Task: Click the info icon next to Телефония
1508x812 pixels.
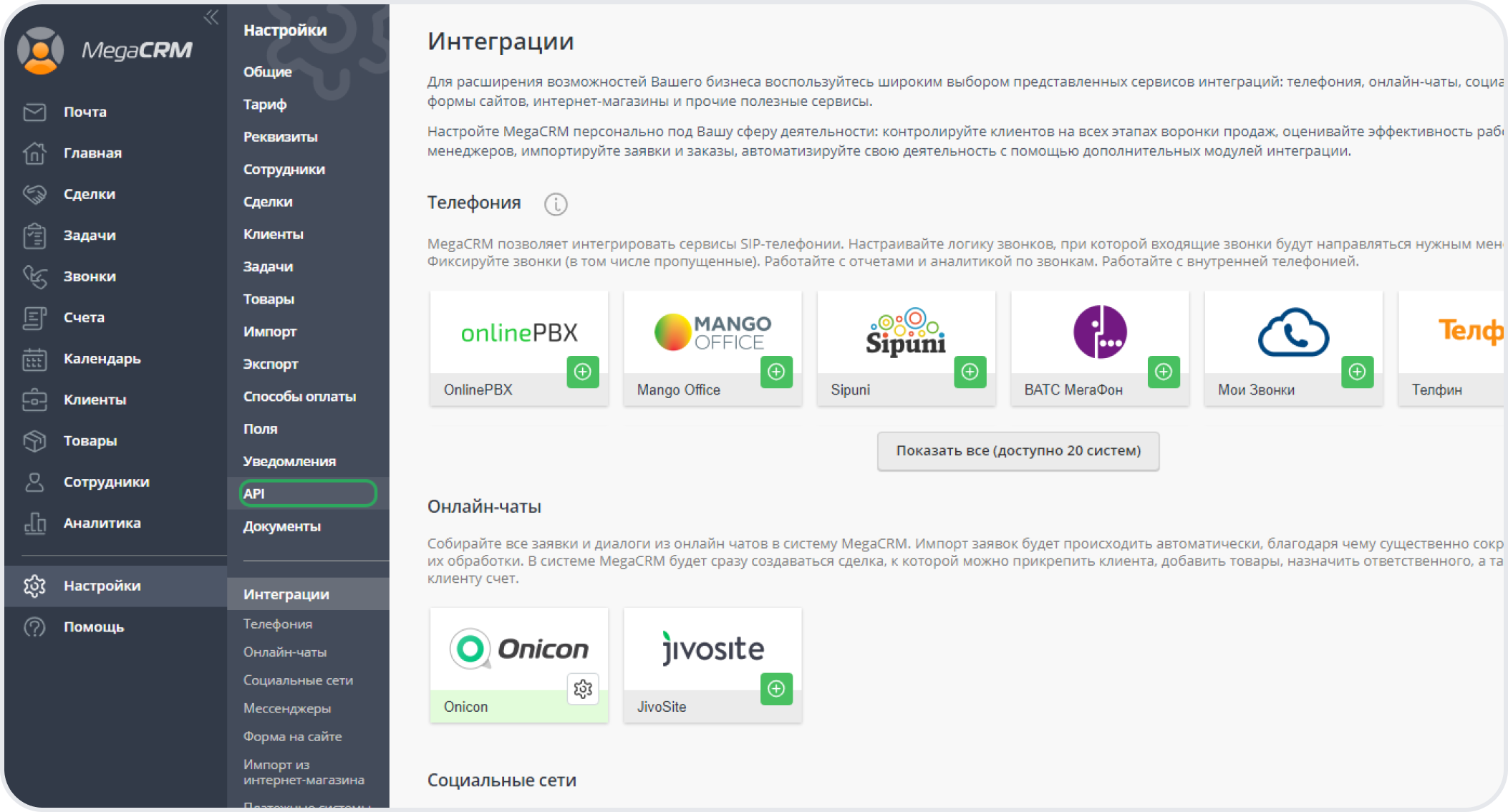Action: pyautogui.click(x=556, y=205)
